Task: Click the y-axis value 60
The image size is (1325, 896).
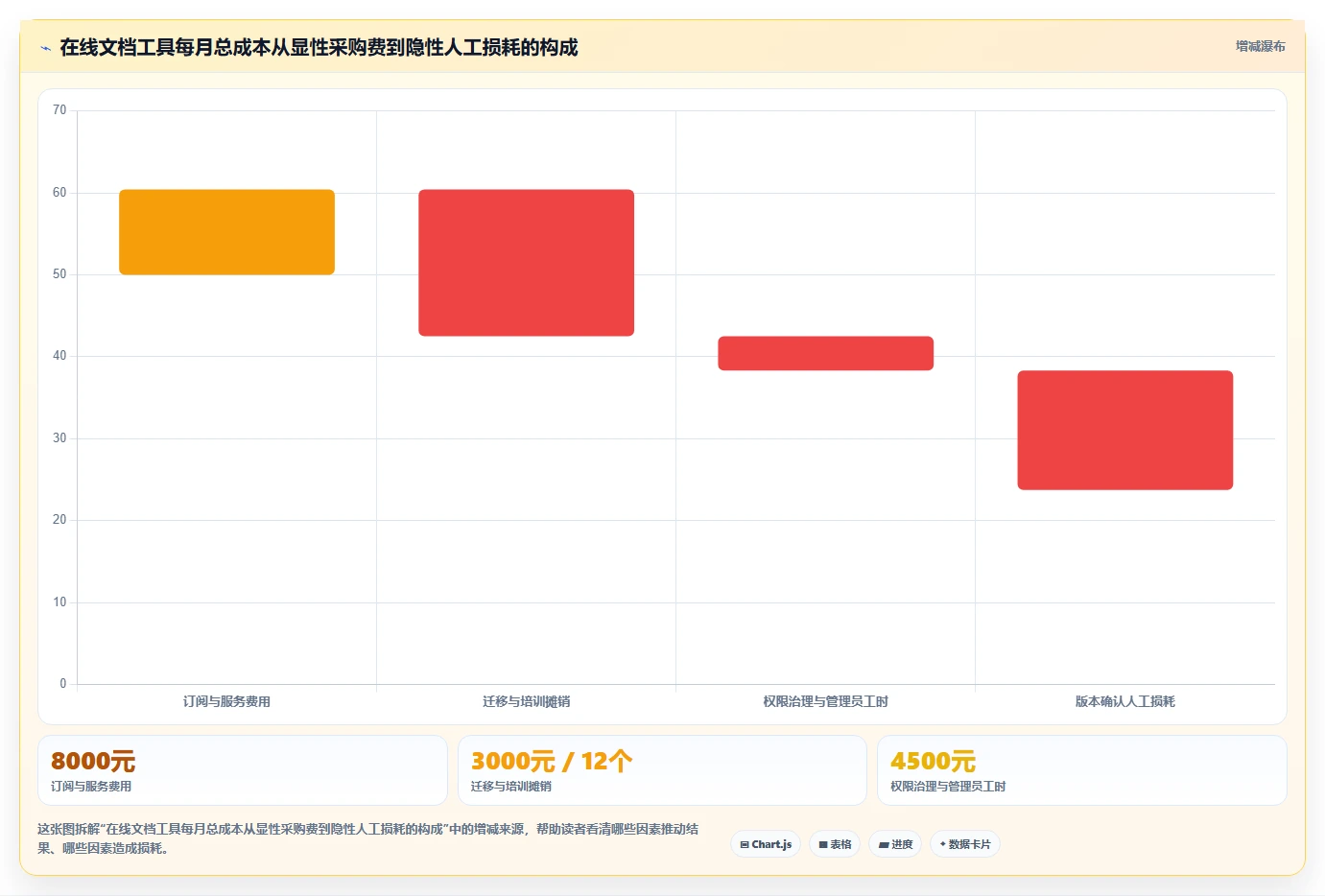Action: (59, 193)
